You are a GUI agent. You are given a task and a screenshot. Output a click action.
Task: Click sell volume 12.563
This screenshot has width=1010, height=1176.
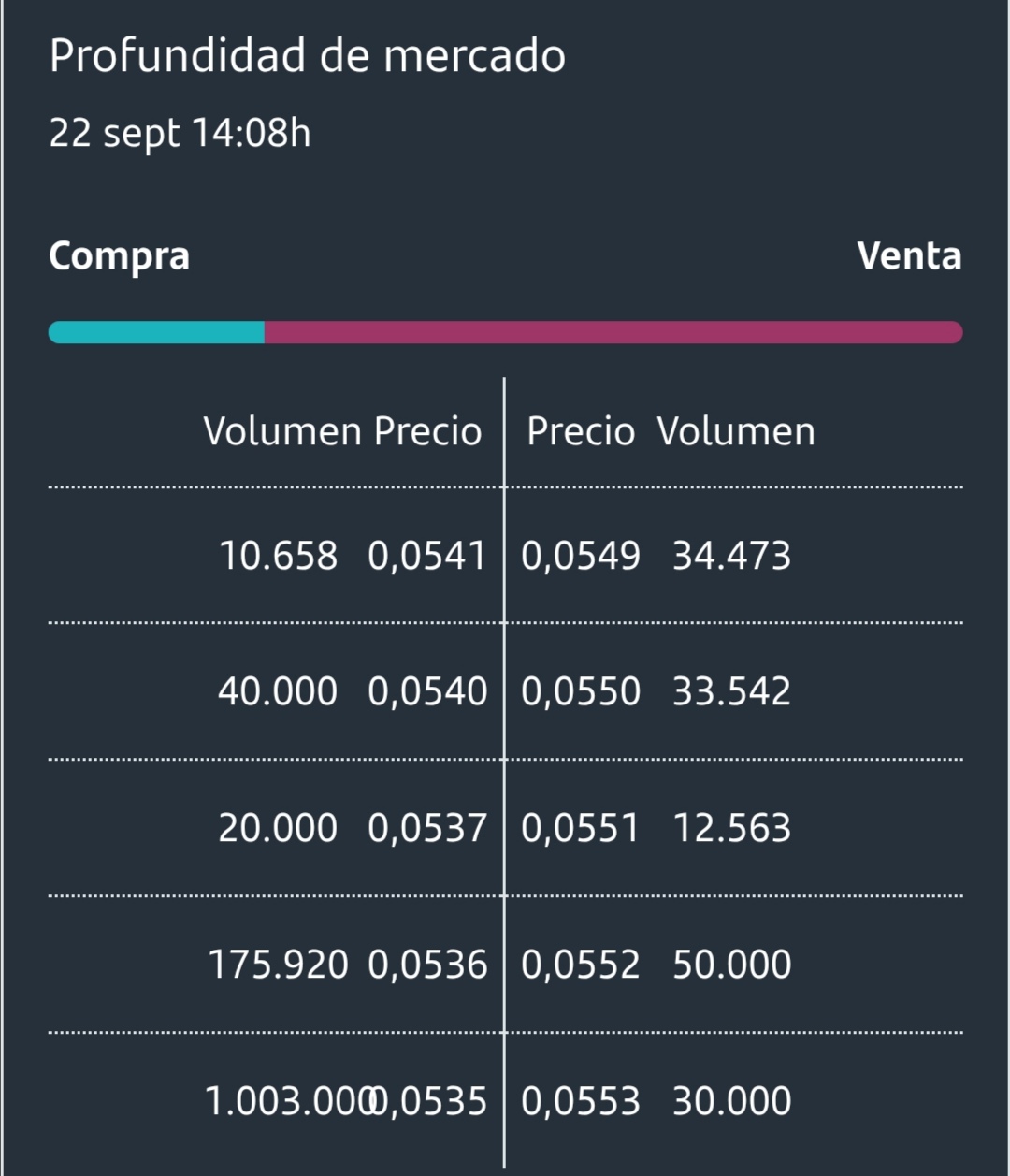pyautogui.click(x=732, y=828)
